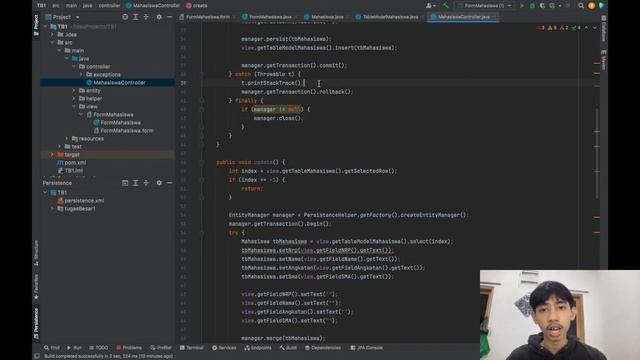Toggle the Favorites side tool window
The height and width of the screenshot is (360, 640).
point(36,287)
